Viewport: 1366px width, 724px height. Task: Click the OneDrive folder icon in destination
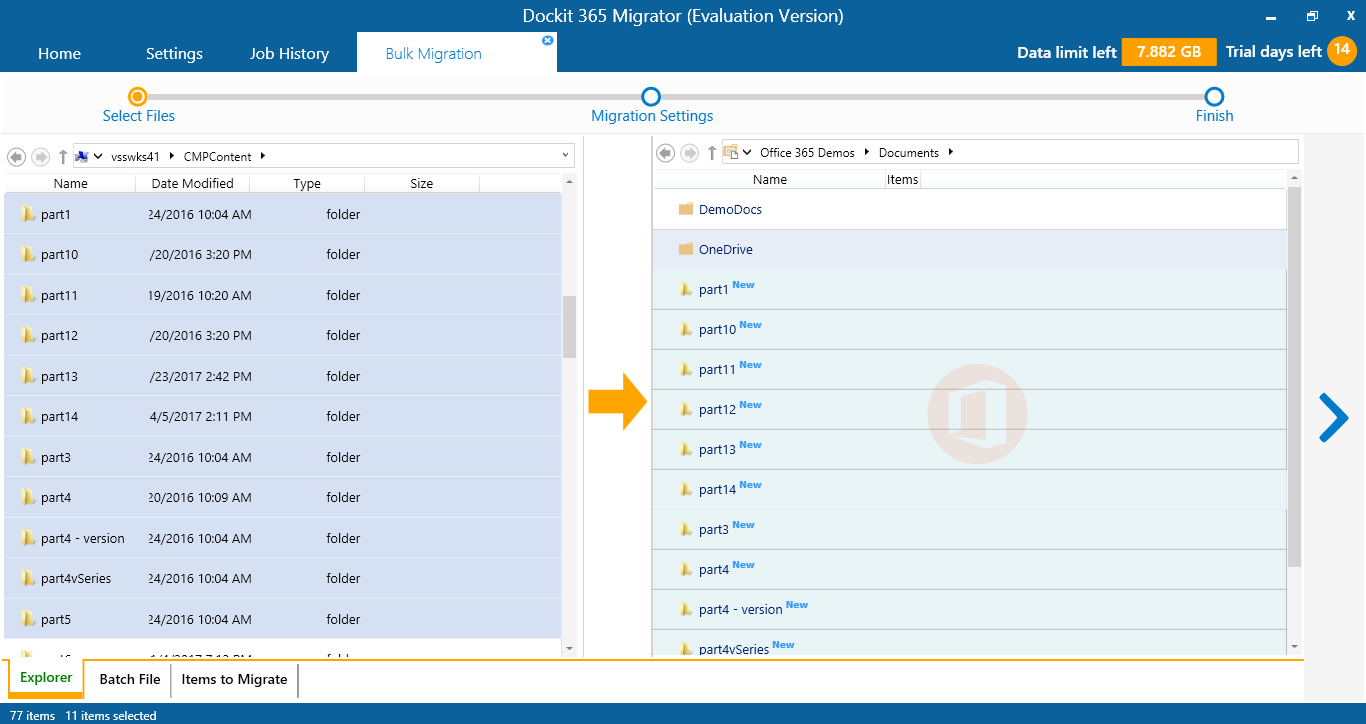[686, 249]
